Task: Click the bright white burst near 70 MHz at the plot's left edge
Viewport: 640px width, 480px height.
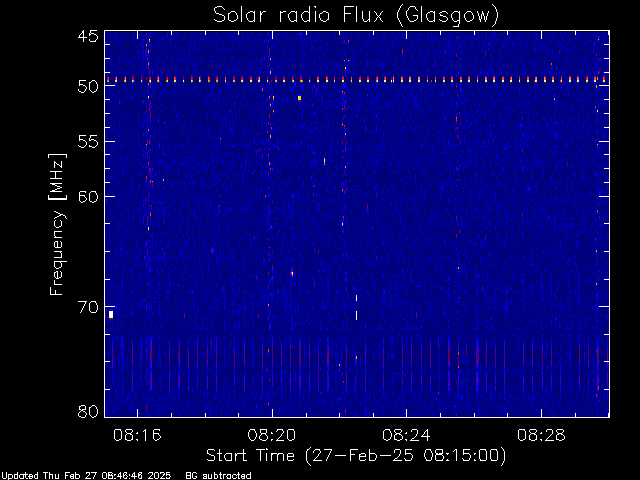Action: 111,314
